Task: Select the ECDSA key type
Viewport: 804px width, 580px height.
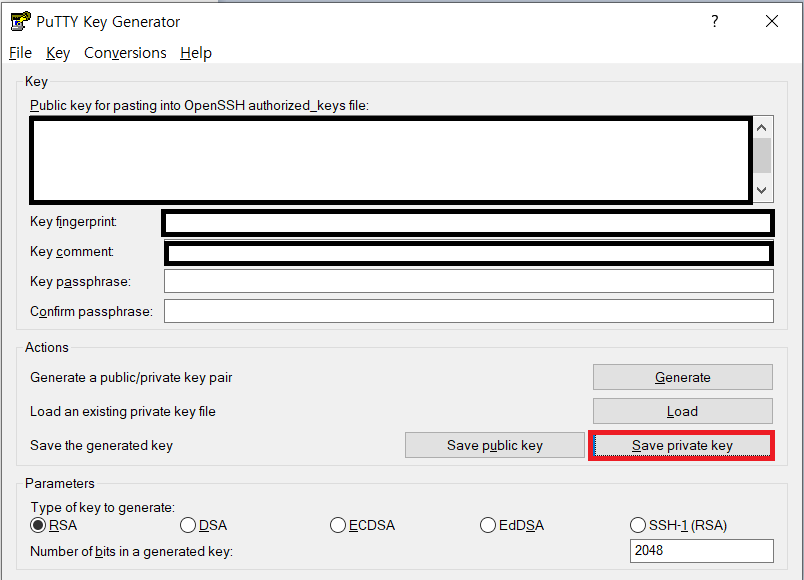Action: pos(363,525)
